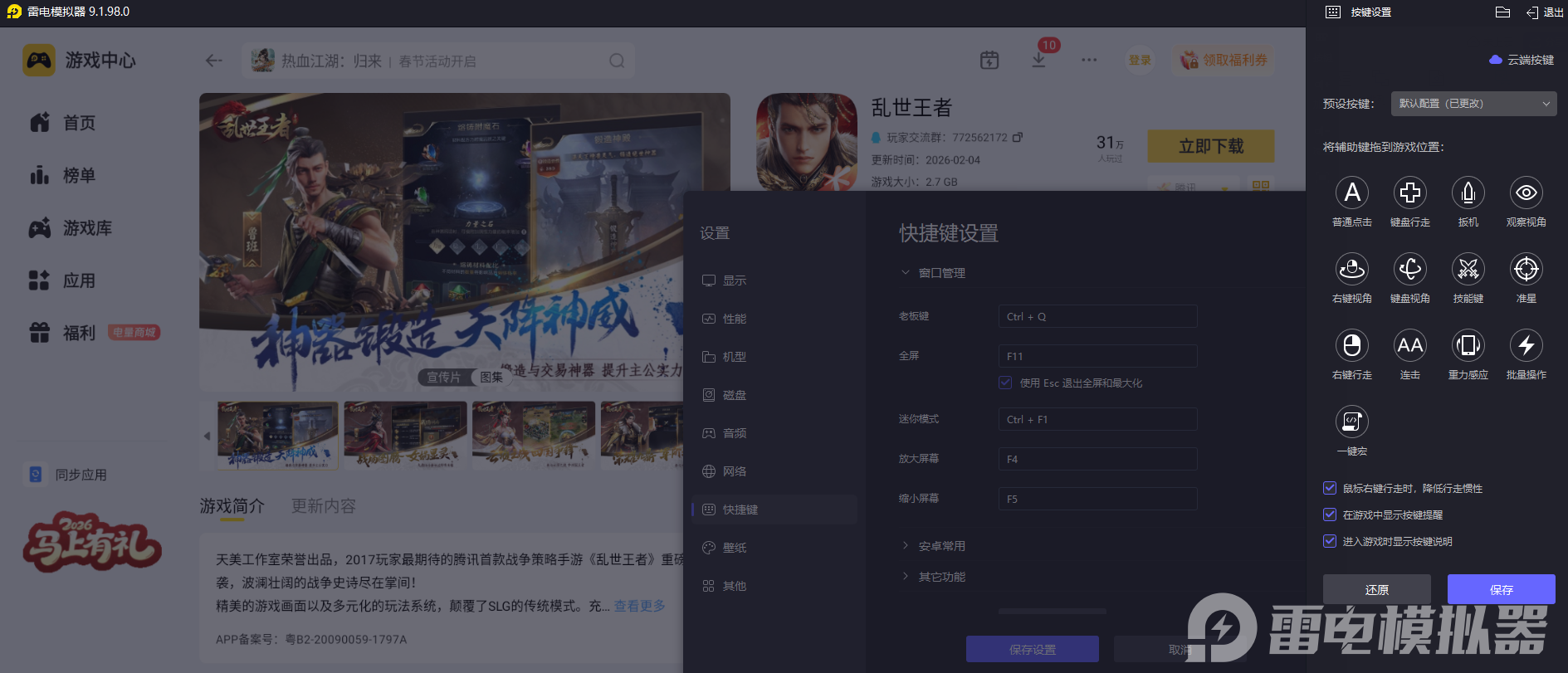Viewport: 1568px width, 673px height.
Task: Select the 一键宏 macro key icon
Action: coord(1352,422)
